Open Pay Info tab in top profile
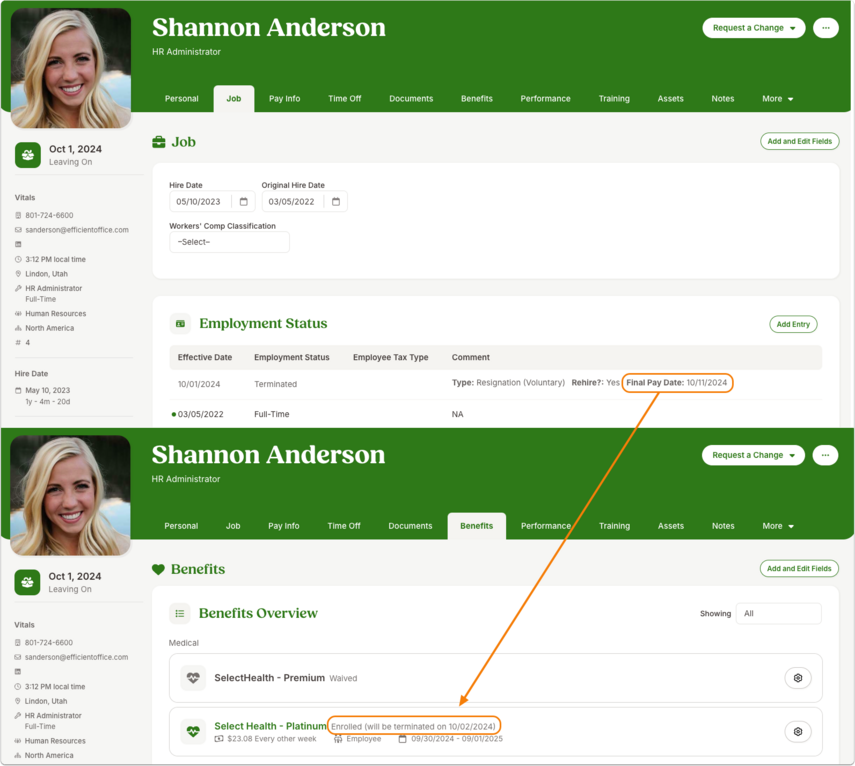This screenshot has width=855, height=766. coord(284,99)
